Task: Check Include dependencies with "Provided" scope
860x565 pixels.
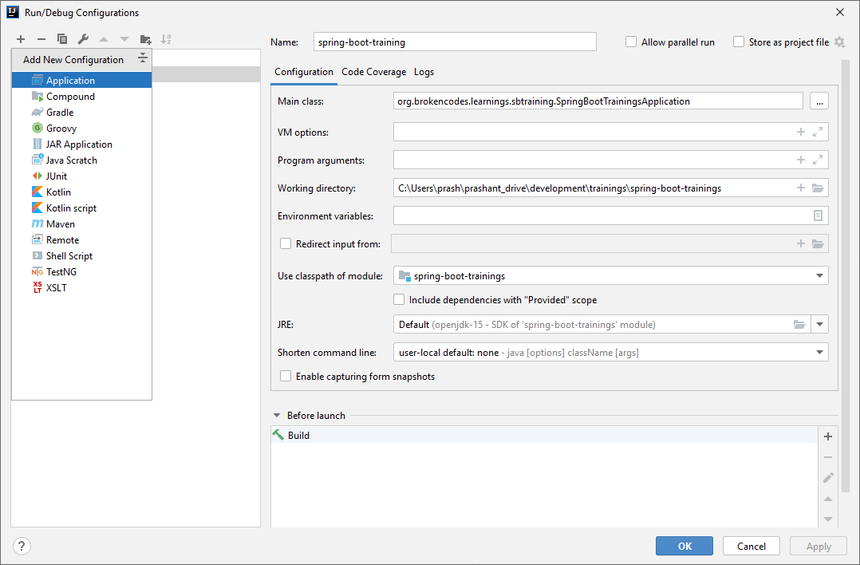Action: pos(399,300)
